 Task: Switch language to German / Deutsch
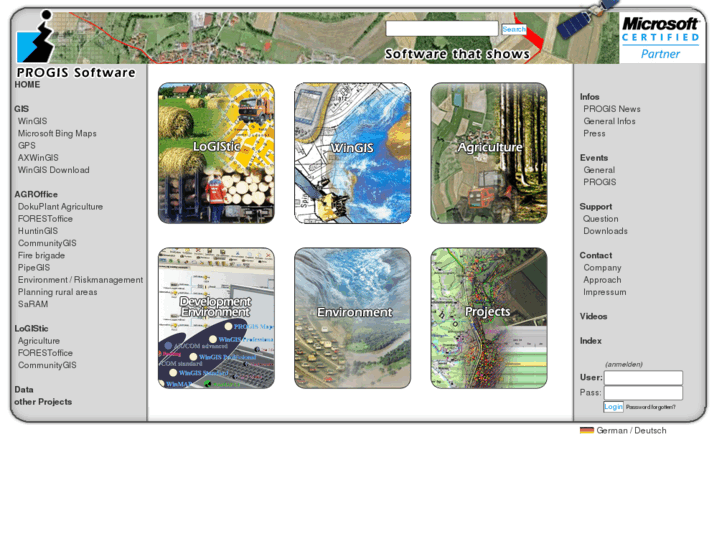[x=631, y=430]
